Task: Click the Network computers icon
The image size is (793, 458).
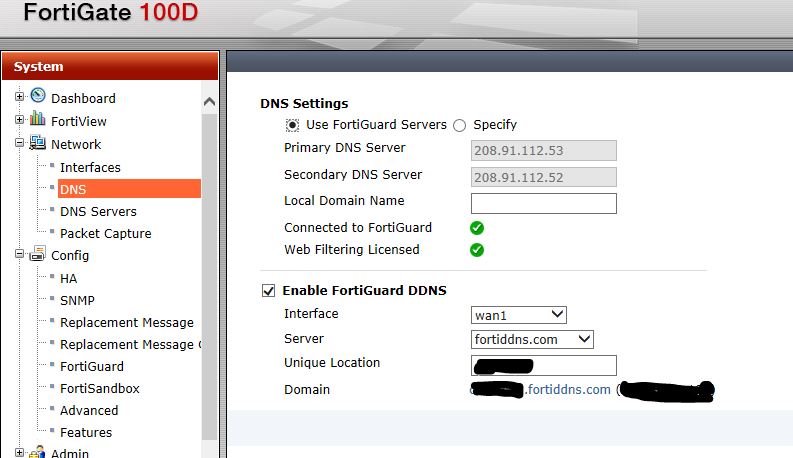Action: click(x=38, y=143)
